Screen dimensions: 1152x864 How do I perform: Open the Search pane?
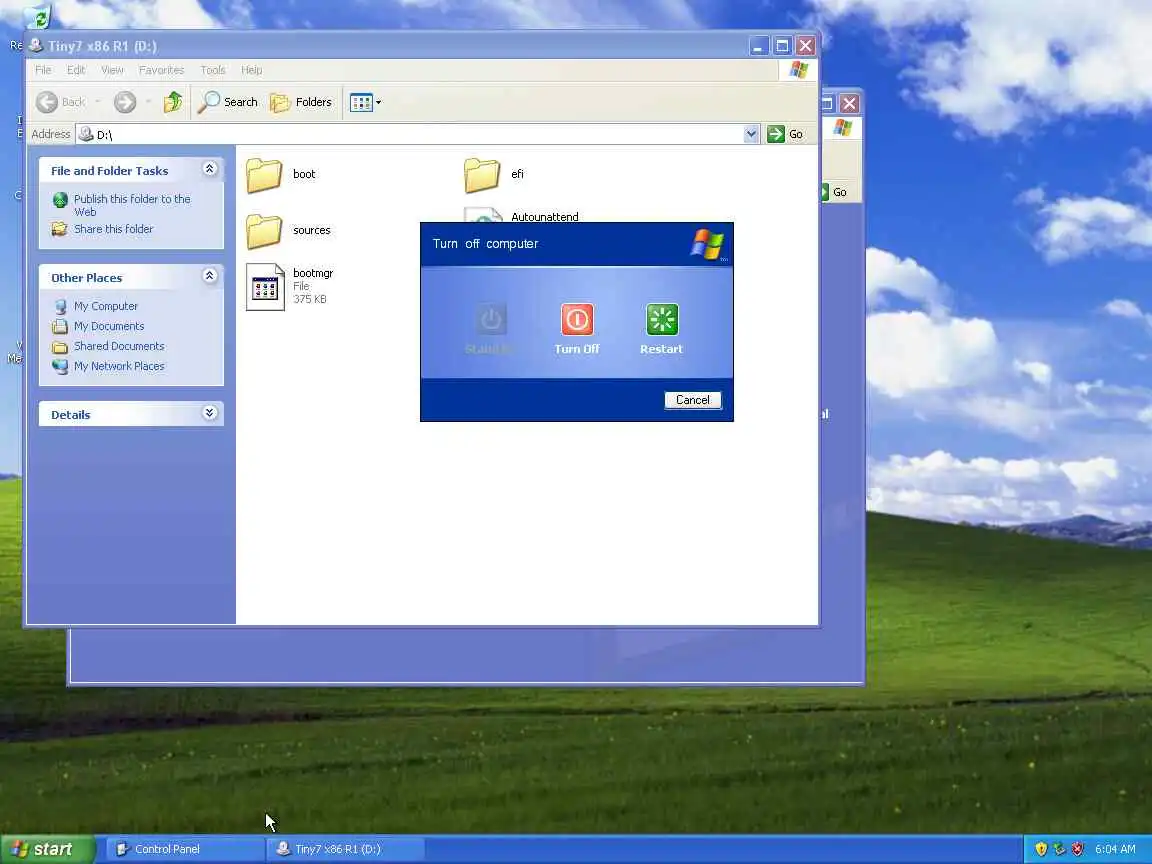(228, 102)
